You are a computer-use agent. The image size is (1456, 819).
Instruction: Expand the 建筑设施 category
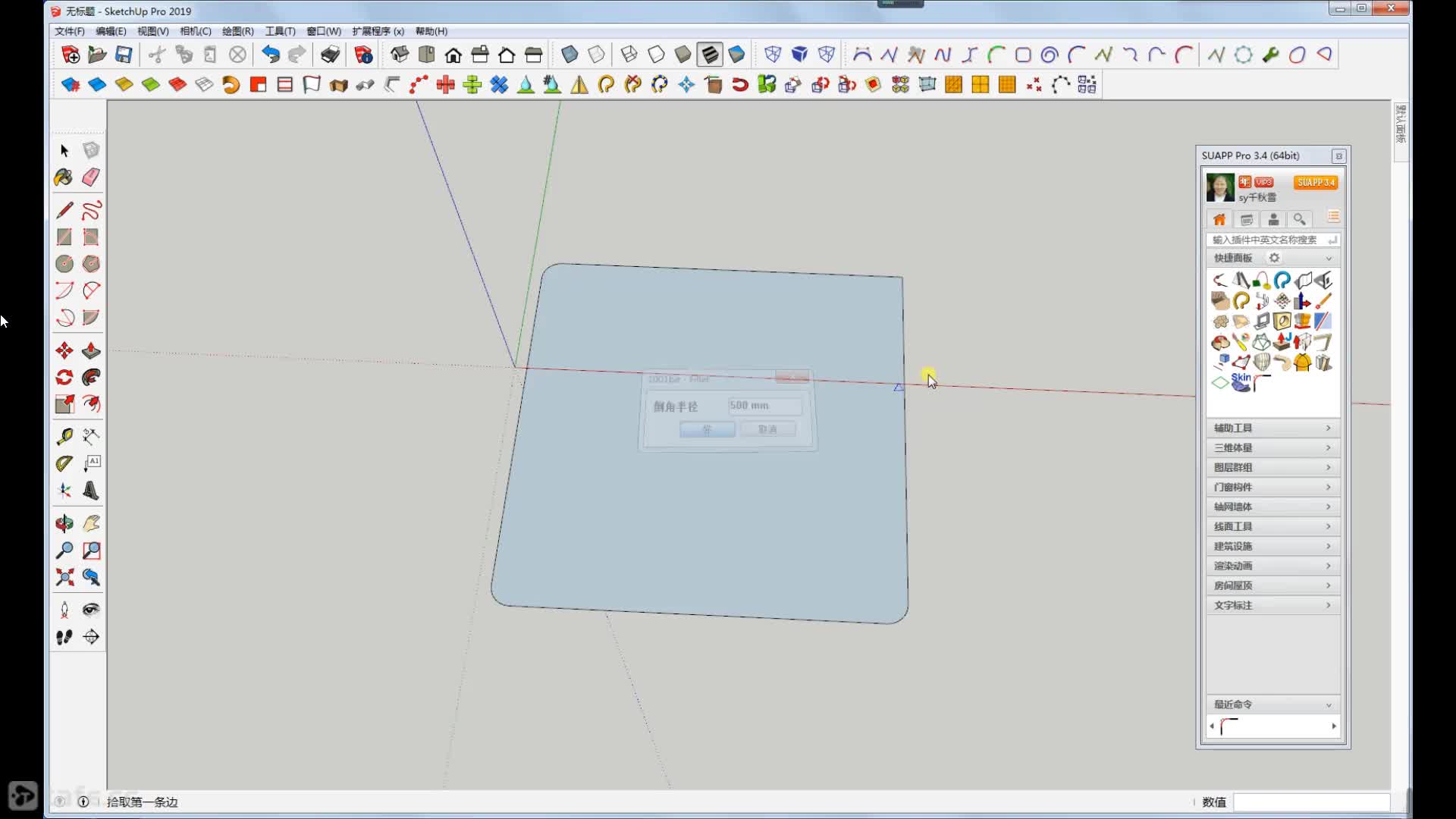(1272, 546)
